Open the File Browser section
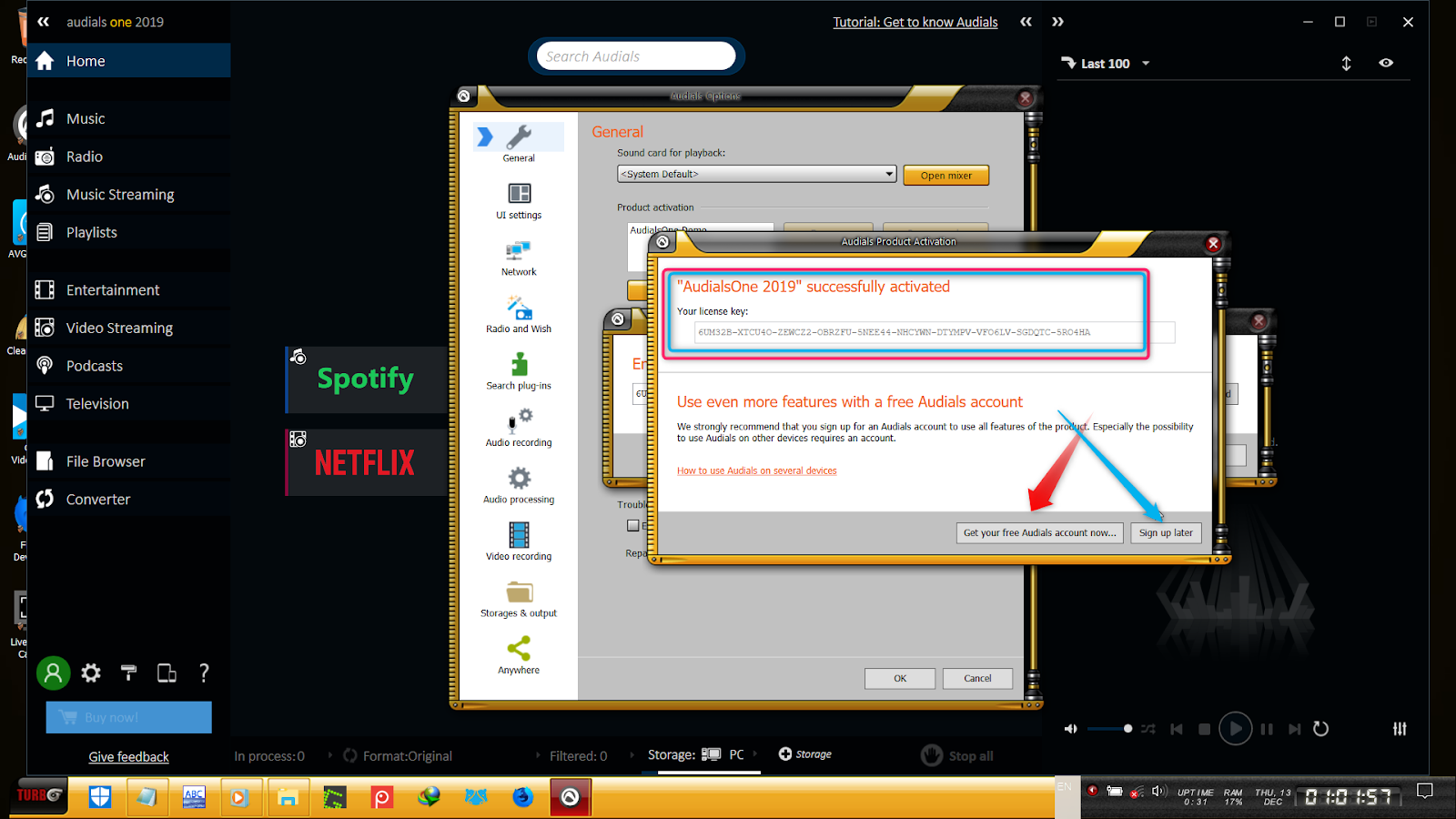 point(129,461)
